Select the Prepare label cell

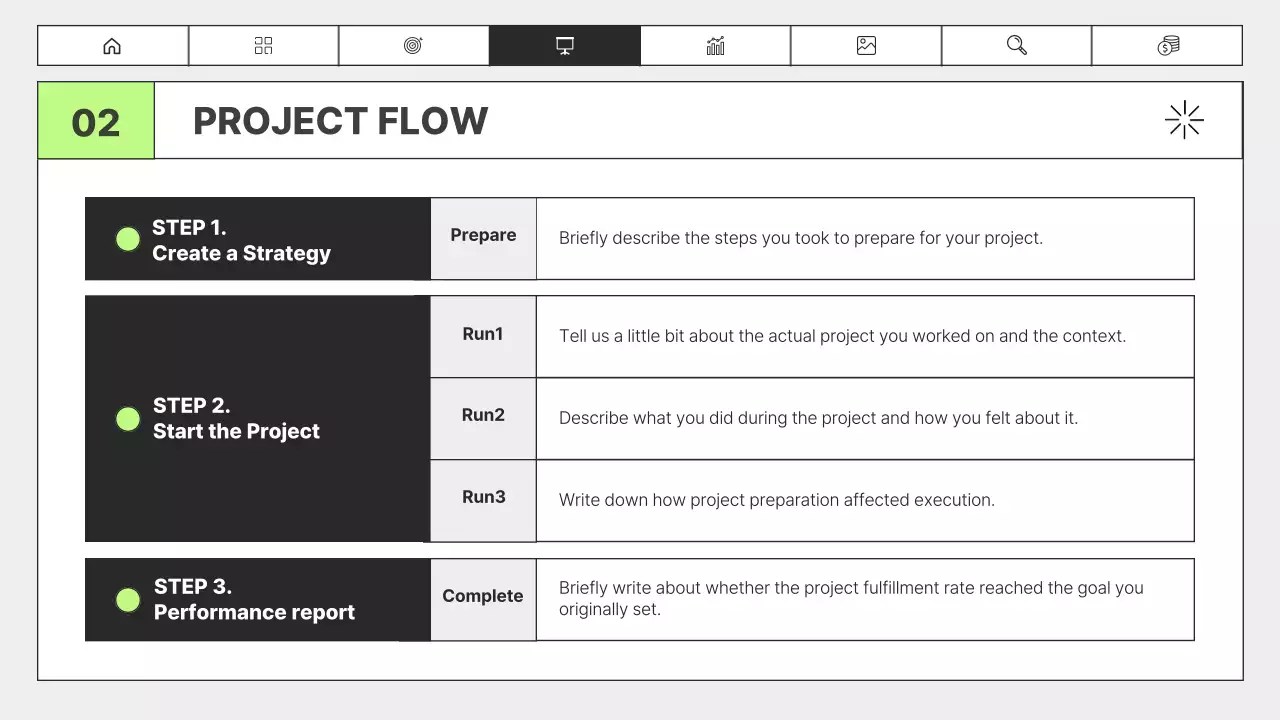(483, 238)
